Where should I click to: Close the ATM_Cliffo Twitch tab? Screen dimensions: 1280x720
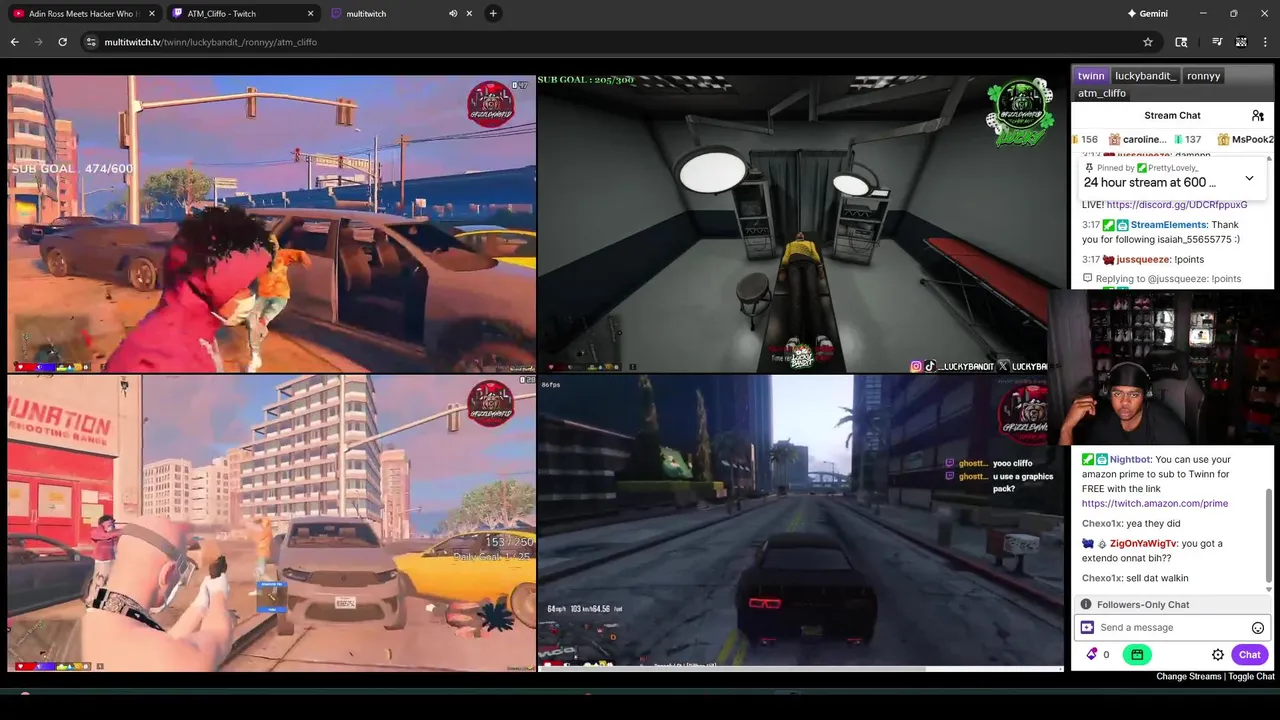310,14
